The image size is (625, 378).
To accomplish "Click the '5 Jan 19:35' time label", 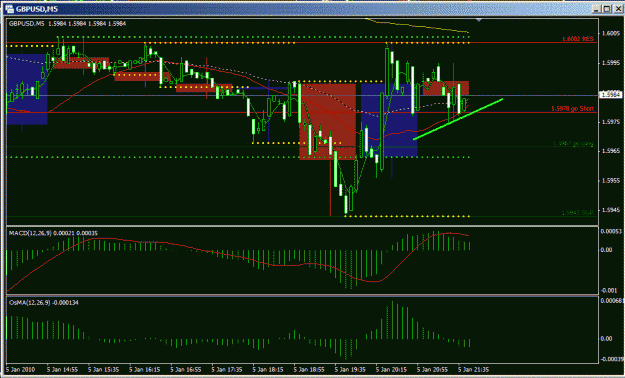I will [x=350, y=370].
